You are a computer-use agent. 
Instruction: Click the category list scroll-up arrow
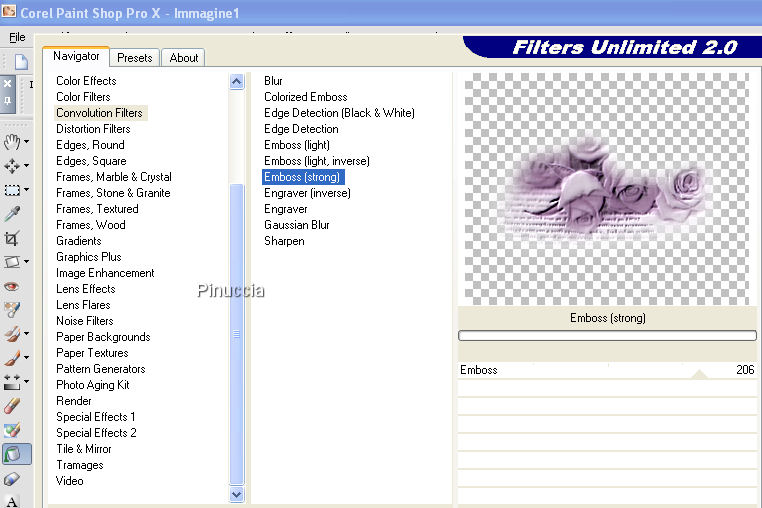(x=237, y=81)
